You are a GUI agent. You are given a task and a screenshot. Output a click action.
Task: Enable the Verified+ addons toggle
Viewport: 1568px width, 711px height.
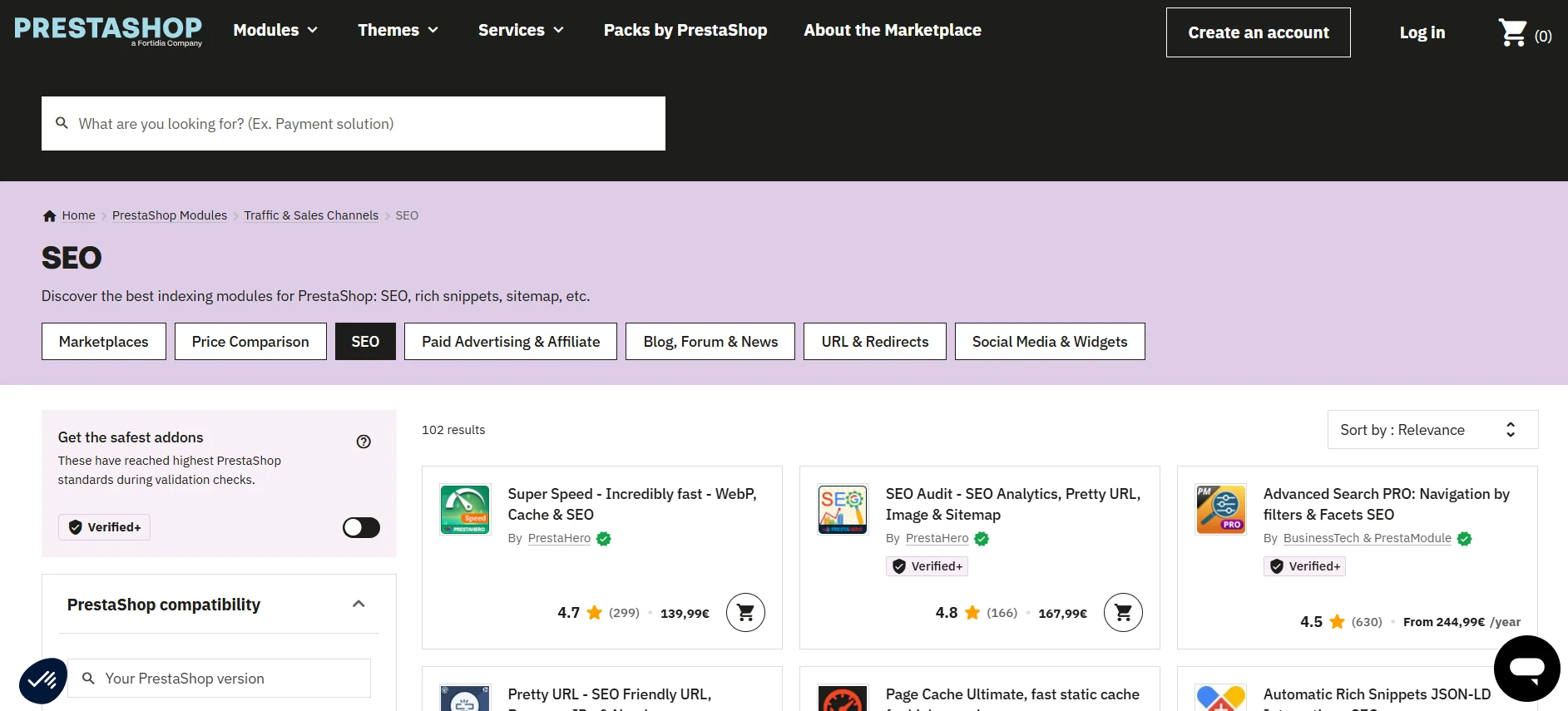coord(361,527)
